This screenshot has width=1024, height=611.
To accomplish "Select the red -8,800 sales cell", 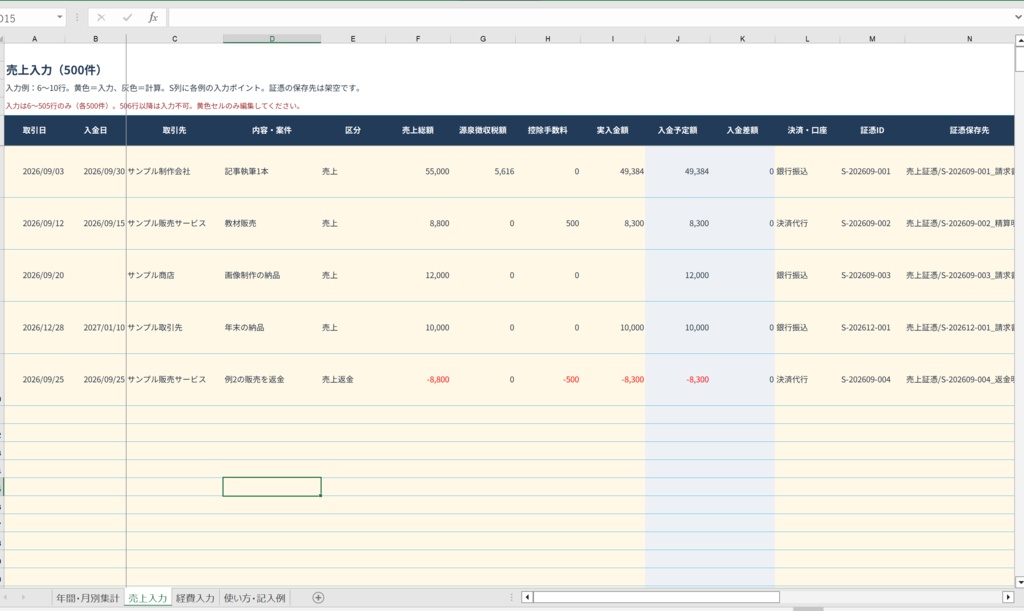I will (x=418, y=379).
